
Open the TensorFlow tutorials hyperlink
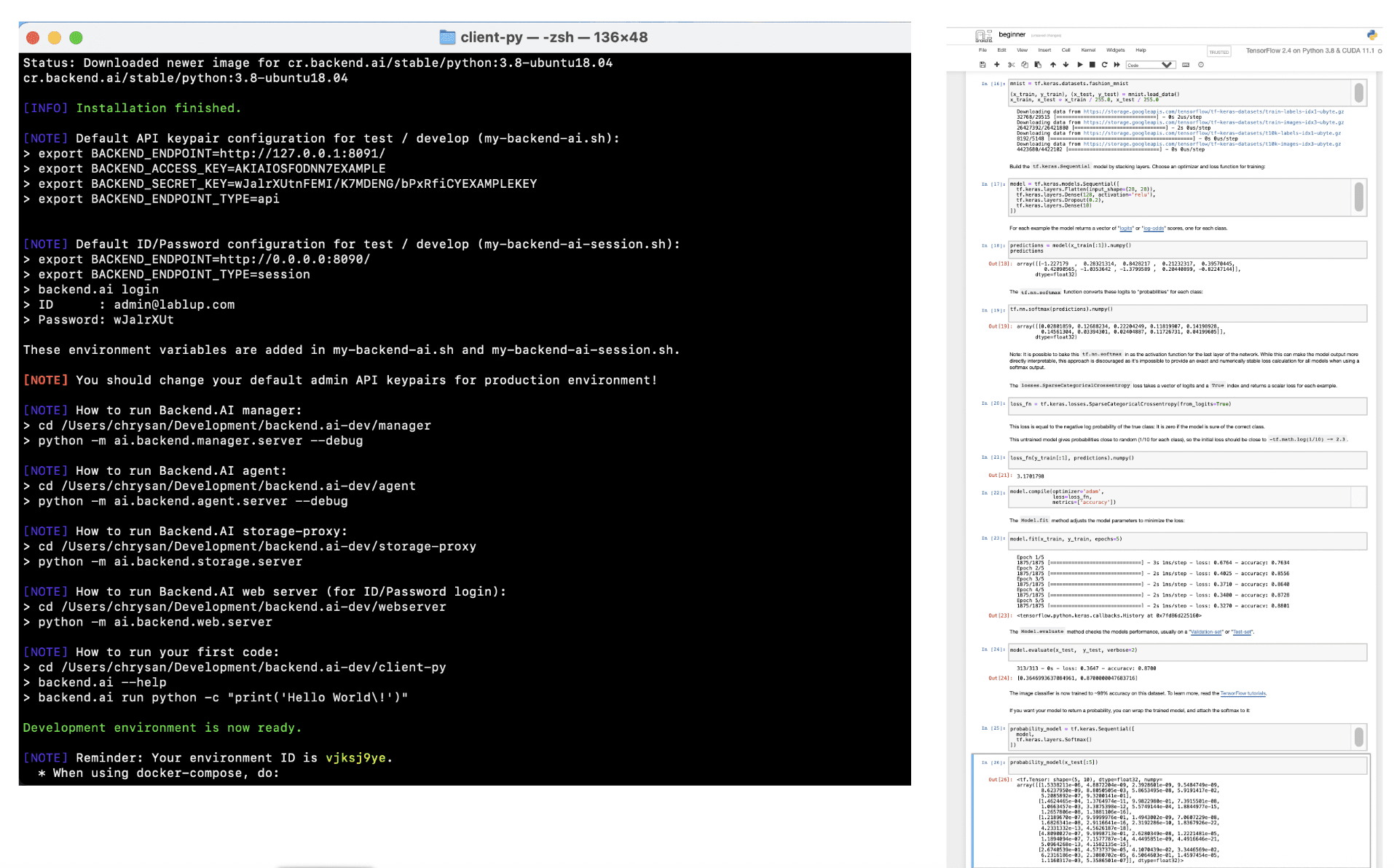point(1243,693)
